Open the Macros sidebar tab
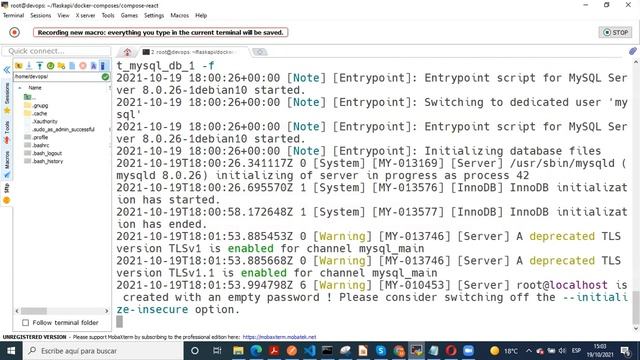The image size is (640, 360). click(7, 164)
